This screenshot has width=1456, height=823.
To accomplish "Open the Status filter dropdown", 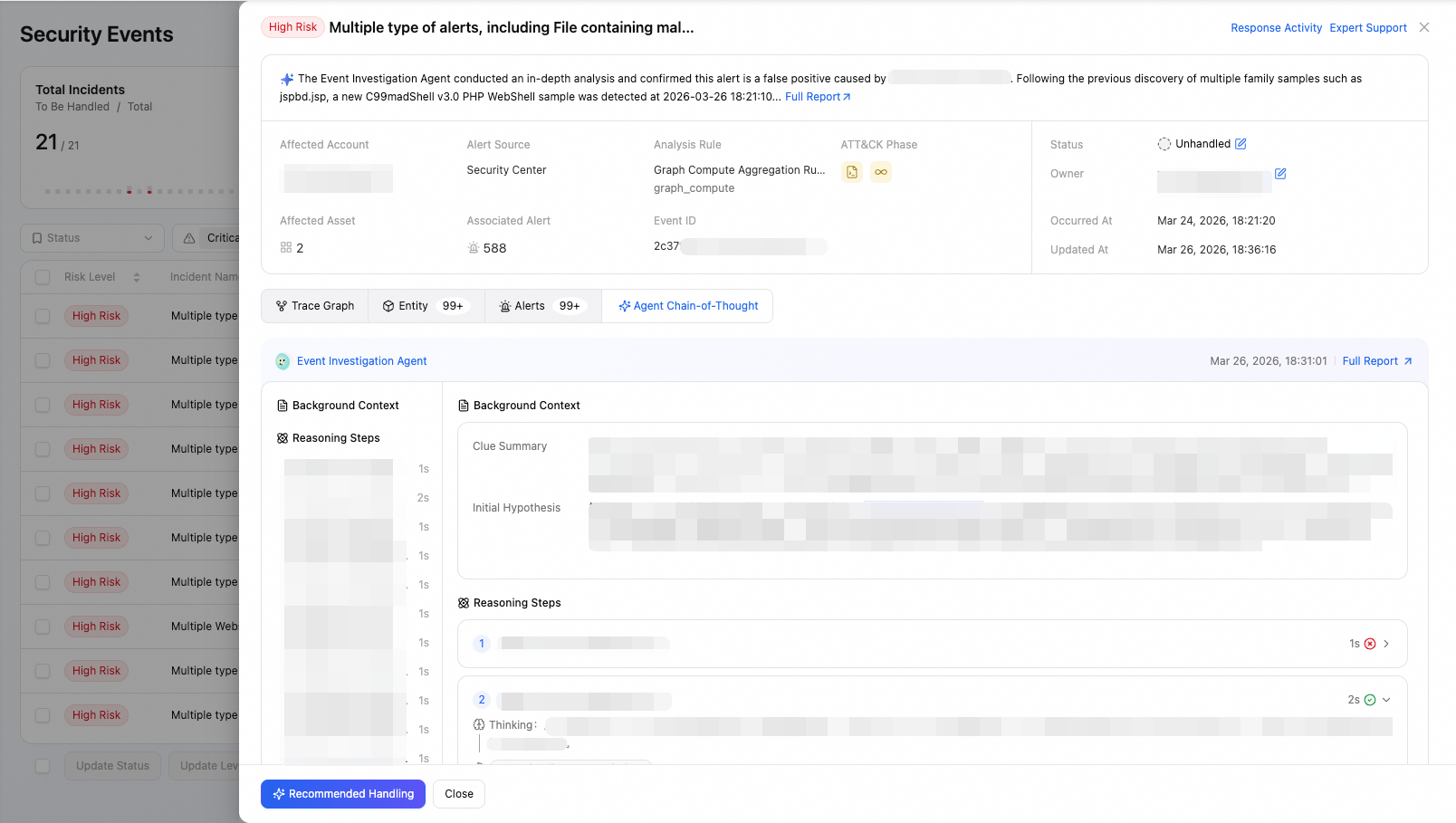I will coord(92,238).
